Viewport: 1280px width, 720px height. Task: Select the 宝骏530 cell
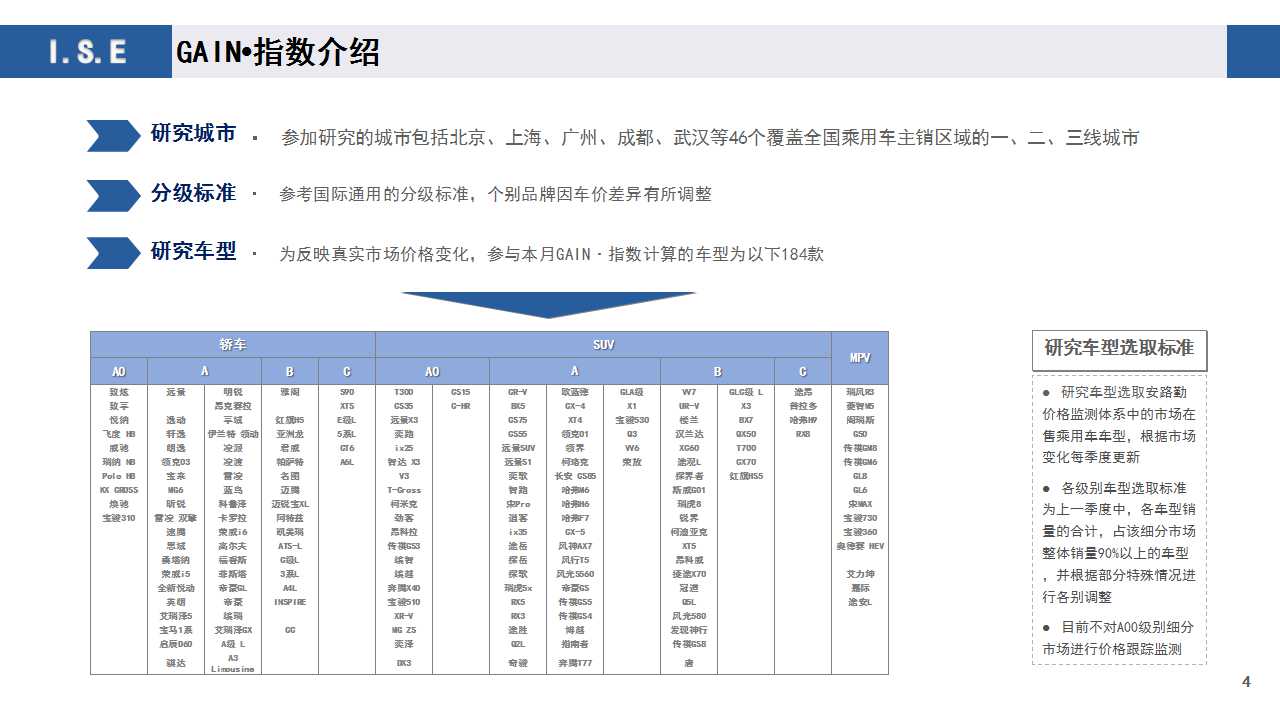coord(632,421)
